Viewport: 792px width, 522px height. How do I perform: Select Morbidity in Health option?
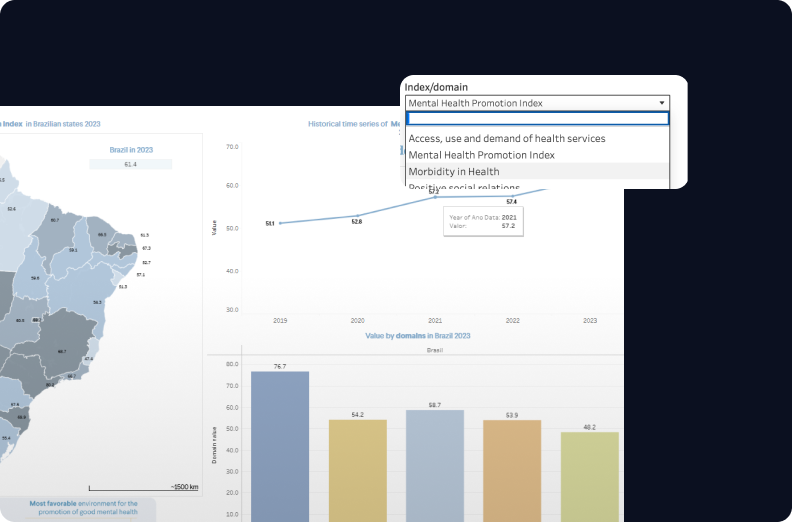454,171
